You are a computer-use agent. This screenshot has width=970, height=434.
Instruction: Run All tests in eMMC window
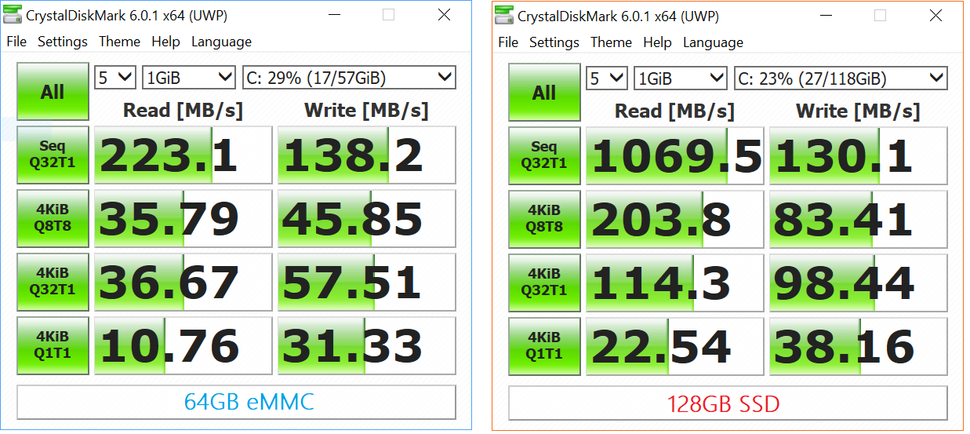click(53, 91)
